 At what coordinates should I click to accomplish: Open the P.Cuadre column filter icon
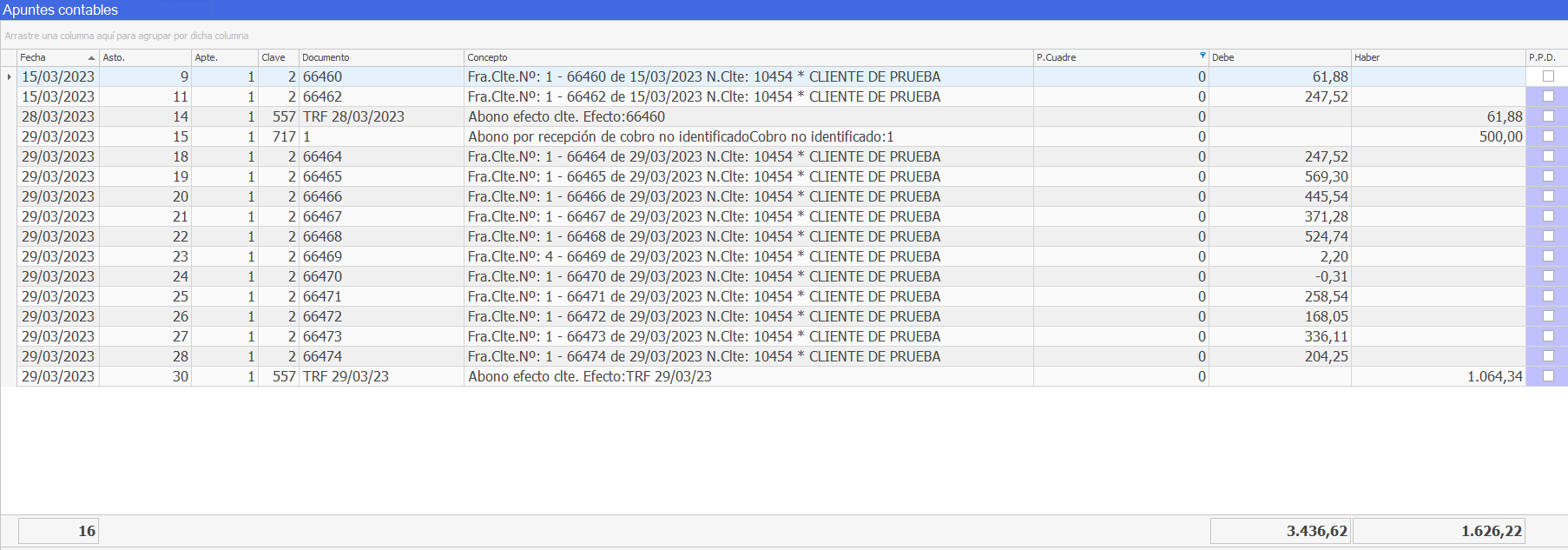pyautogui.click(x=1202, y=56)
